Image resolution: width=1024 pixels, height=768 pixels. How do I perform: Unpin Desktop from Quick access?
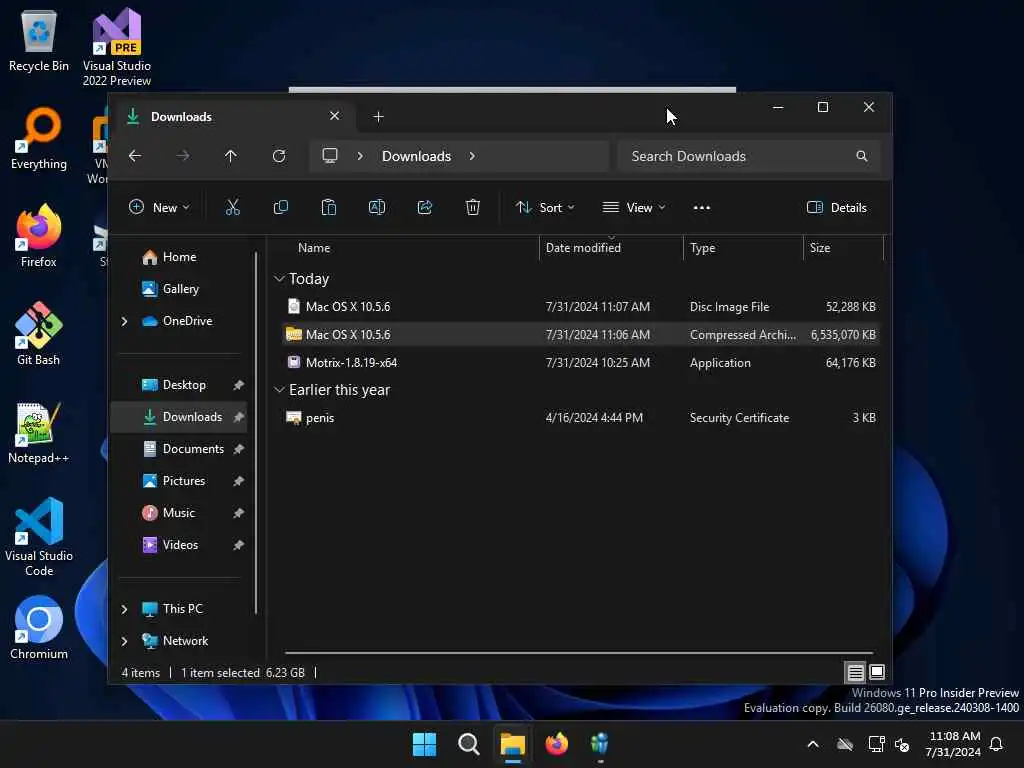(238, 385)
